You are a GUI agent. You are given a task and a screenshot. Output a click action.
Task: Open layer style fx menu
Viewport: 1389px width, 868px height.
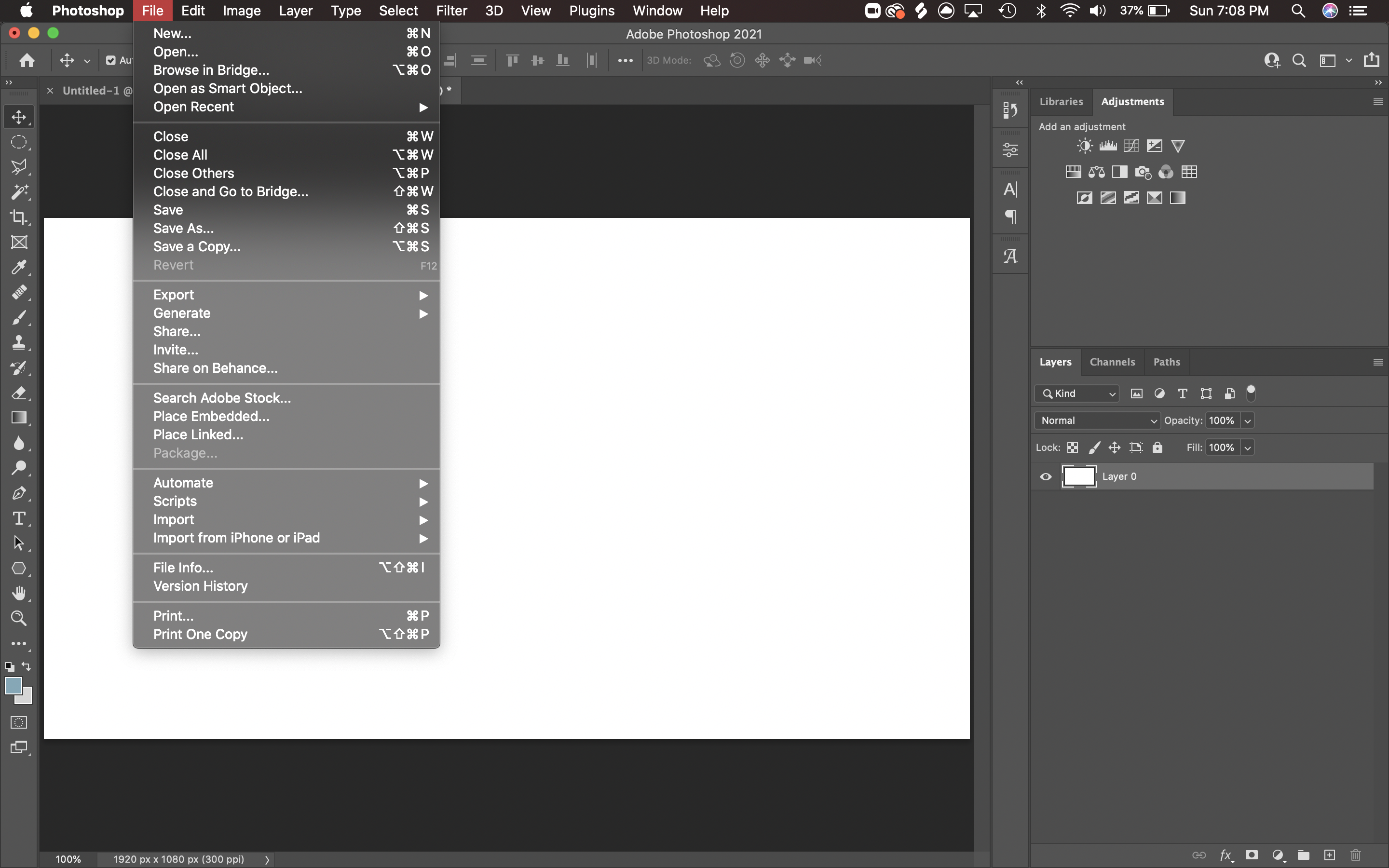tap(1226, 855)
